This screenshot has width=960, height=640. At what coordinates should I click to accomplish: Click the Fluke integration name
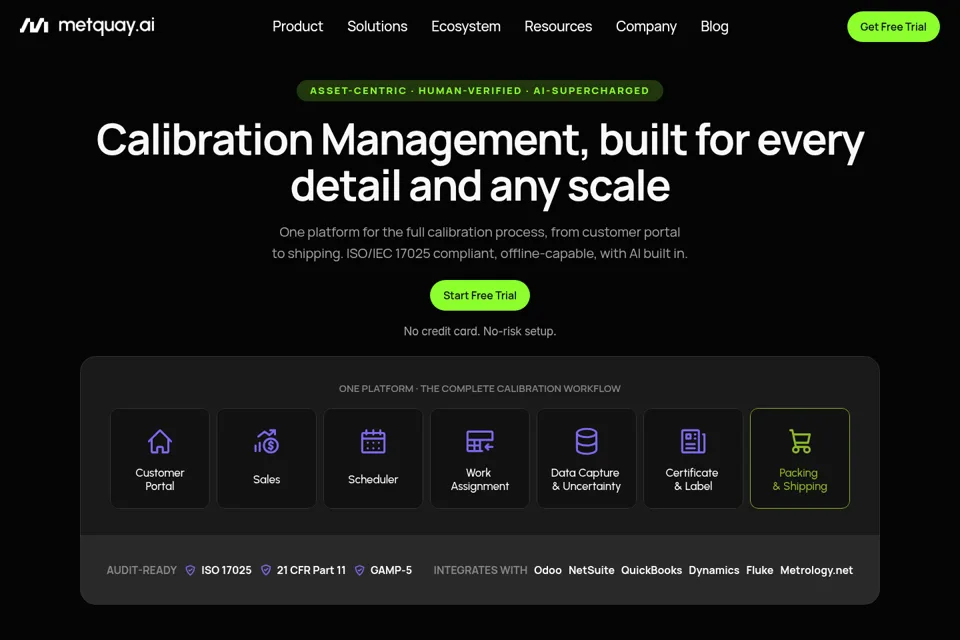(760, 570)
